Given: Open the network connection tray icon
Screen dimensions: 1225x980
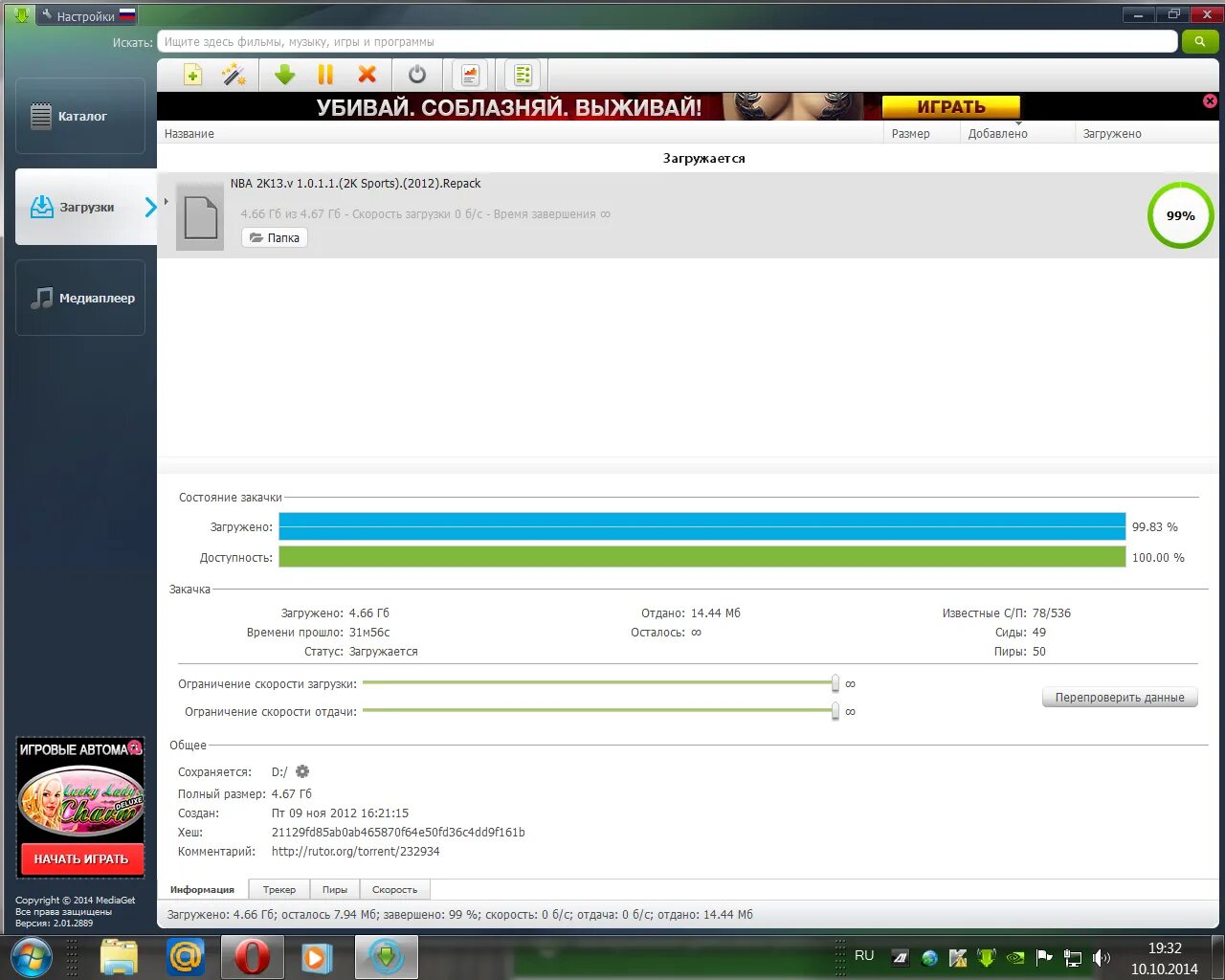Looking at the screenshot, I should pos(1073,957).
